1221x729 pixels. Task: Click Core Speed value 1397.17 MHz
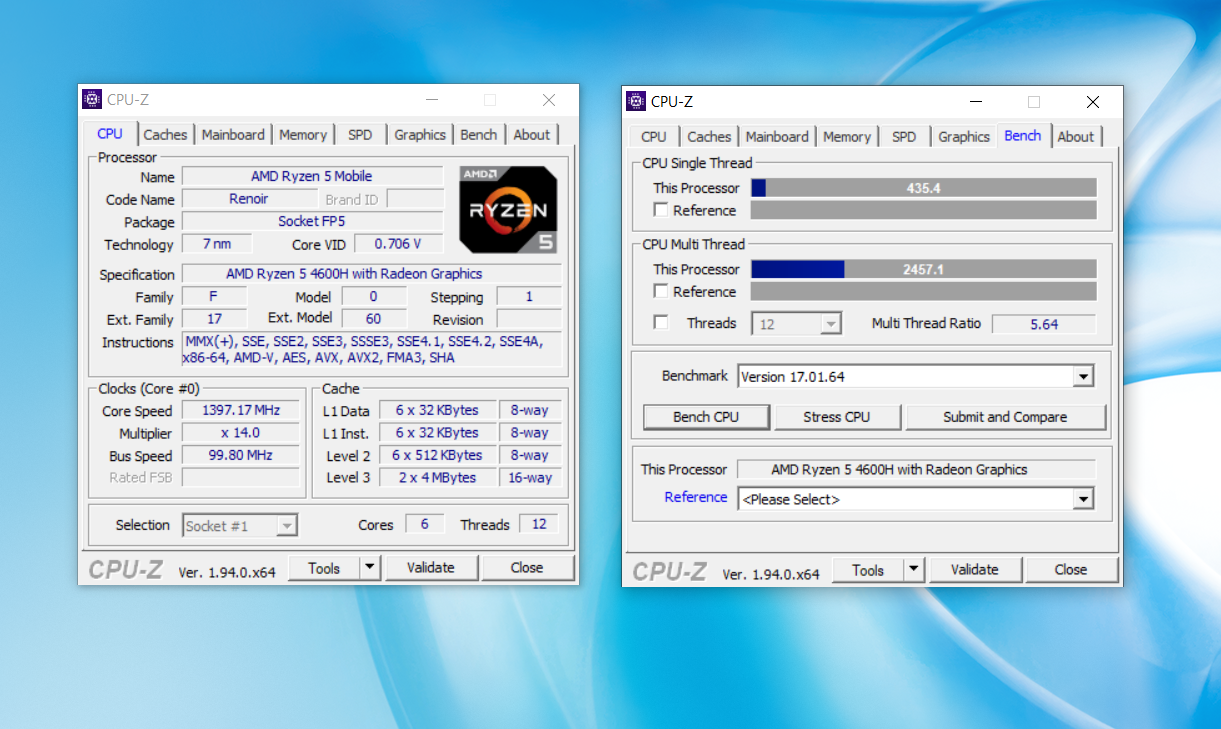pos(240,411)
